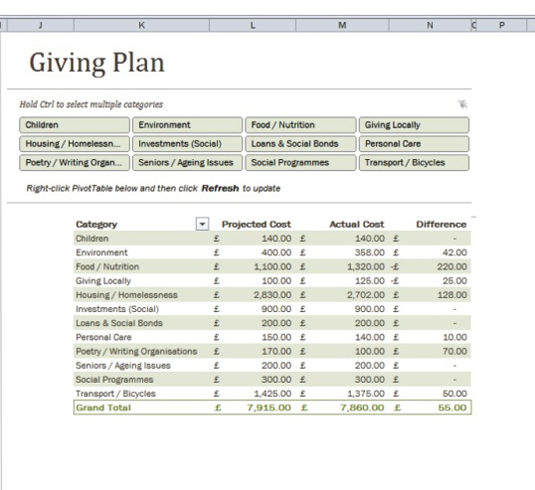This screenshot has width=535, height=490.
Task: Click the Grand Total row label
Action: point(103,407)
